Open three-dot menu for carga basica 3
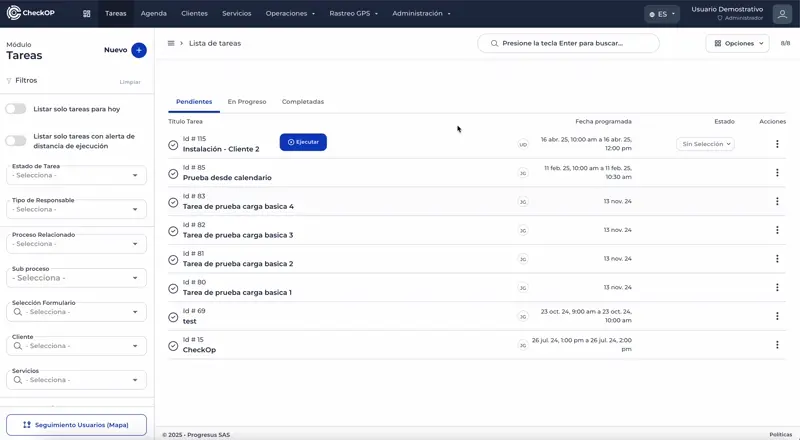The width and height of the screenshot is (800, 440). [x=777, y=230]
